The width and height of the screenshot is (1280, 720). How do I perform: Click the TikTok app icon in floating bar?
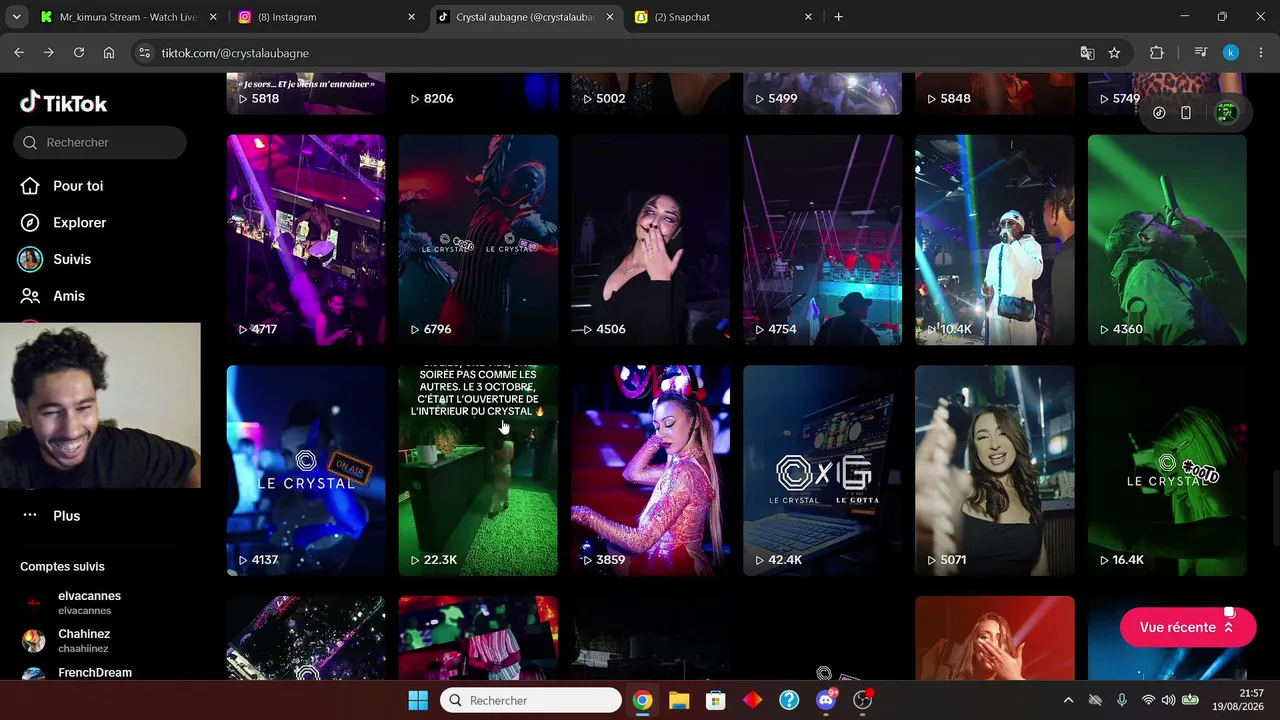point(1159,113)
